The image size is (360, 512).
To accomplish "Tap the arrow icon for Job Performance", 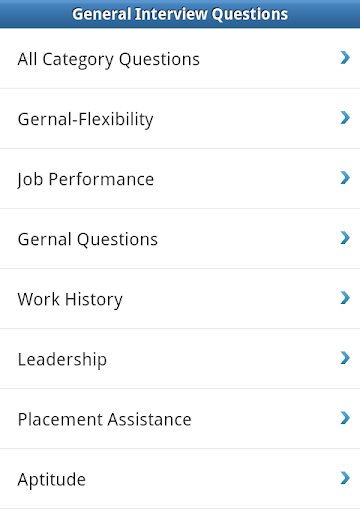I will point(345,178).
